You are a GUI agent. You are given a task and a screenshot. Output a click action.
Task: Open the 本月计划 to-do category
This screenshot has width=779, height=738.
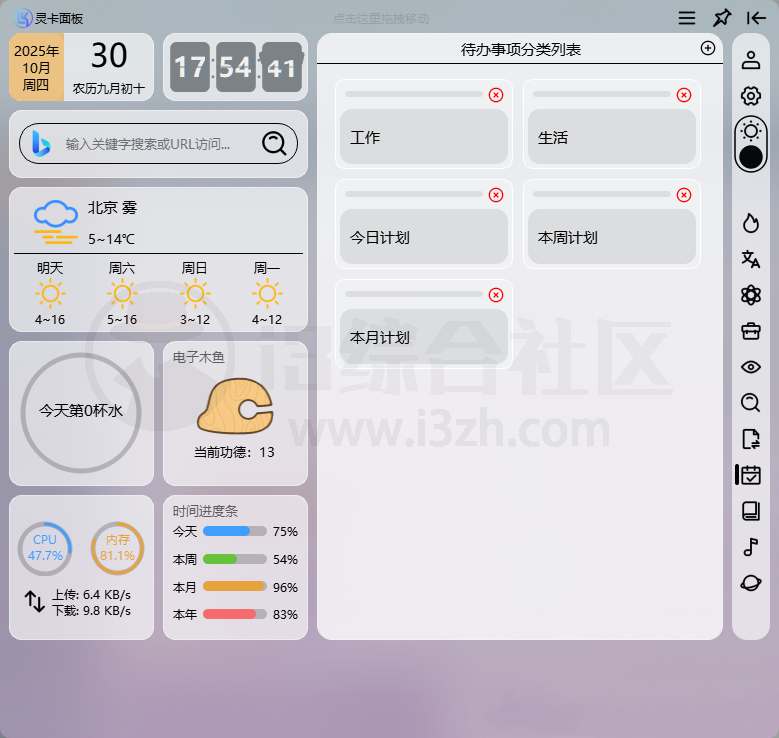point(424,336)
